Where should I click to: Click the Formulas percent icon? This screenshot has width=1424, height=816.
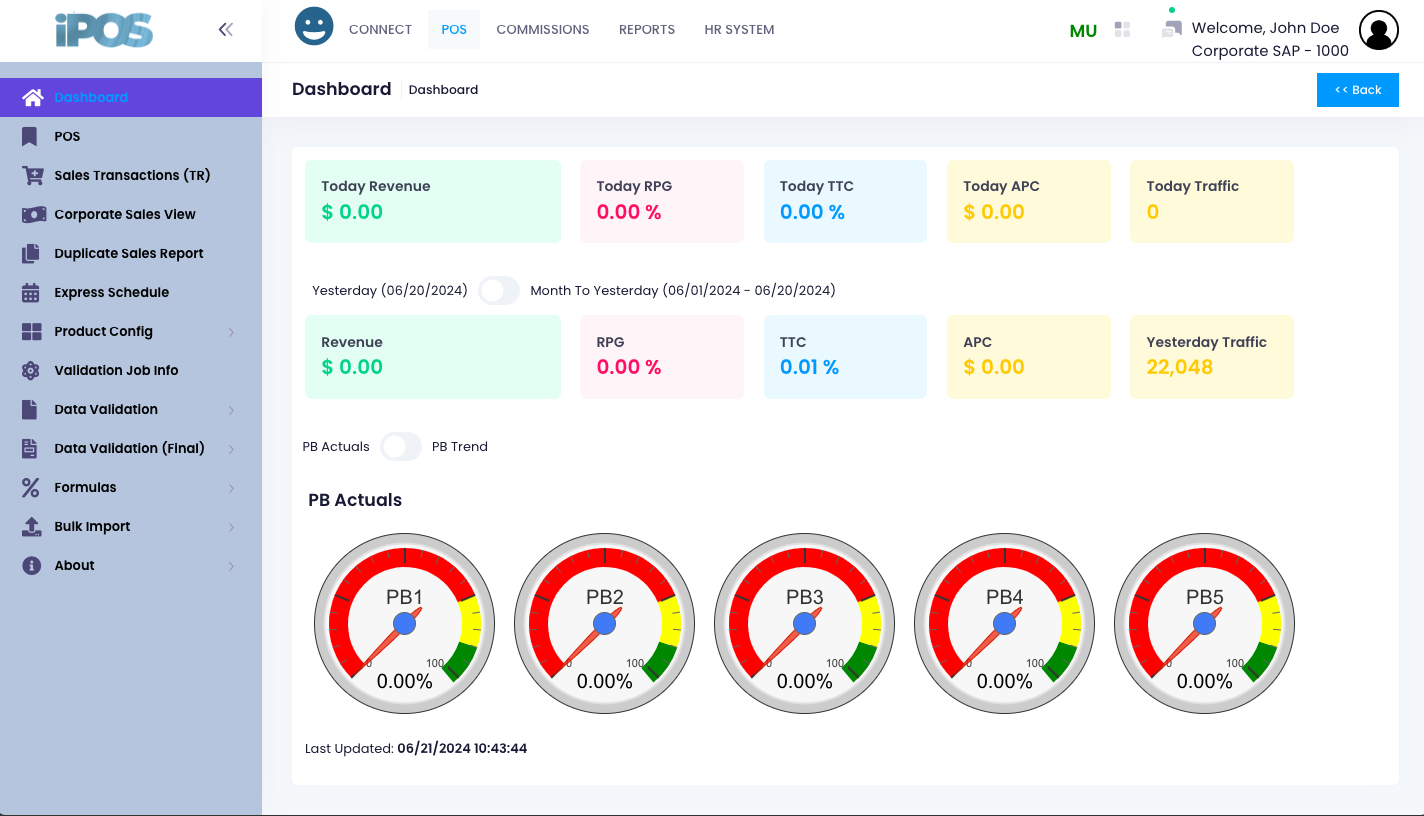click(x=31, y=487)
